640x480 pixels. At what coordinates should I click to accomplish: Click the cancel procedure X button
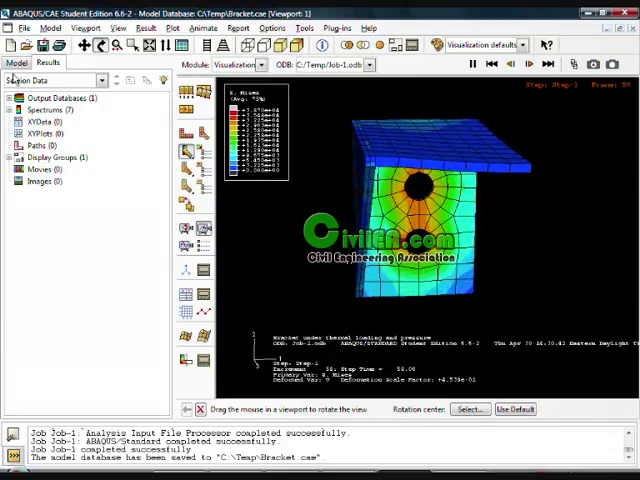click(200, 409)
